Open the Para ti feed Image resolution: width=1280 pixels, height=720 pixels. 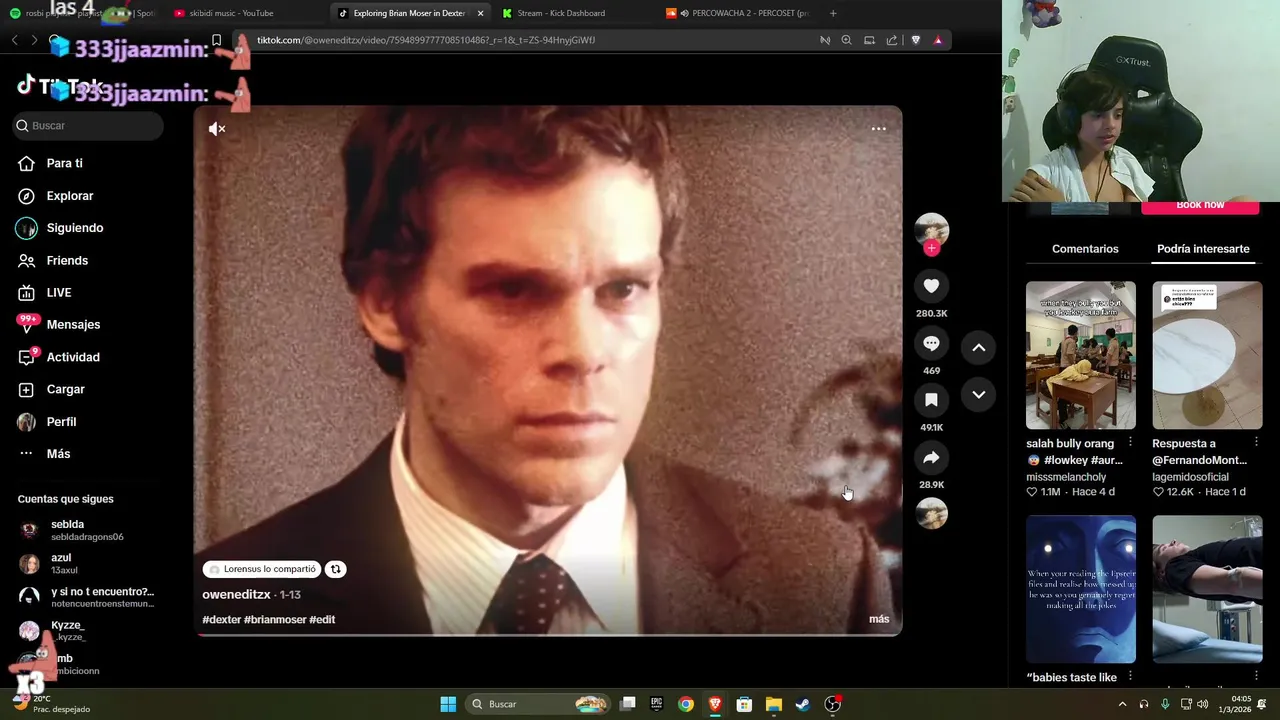click(x=64, y=163)
